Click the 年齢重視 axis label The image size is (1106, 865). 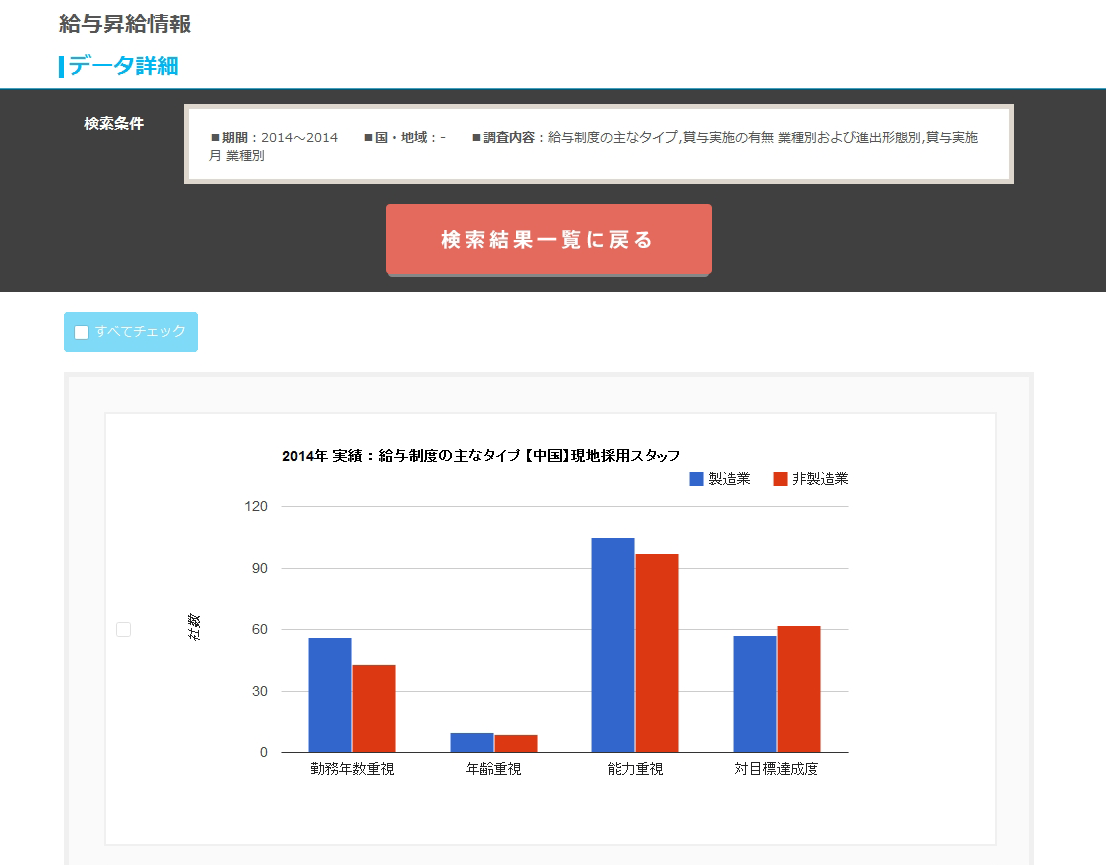pyautogui.click(x=494, y=769)
